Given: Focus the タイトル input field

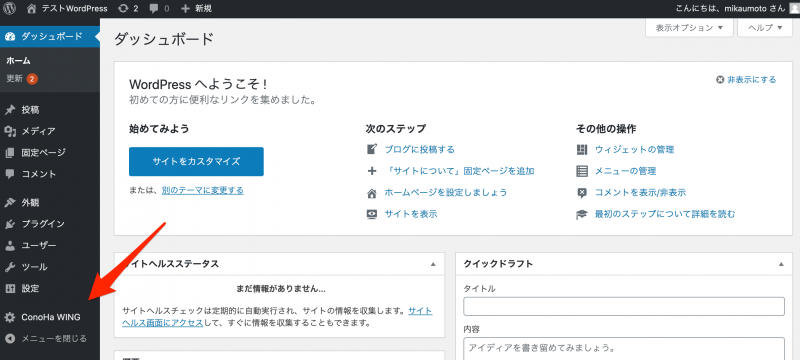Looking at the screenshot, I should [x=624, y=306].
